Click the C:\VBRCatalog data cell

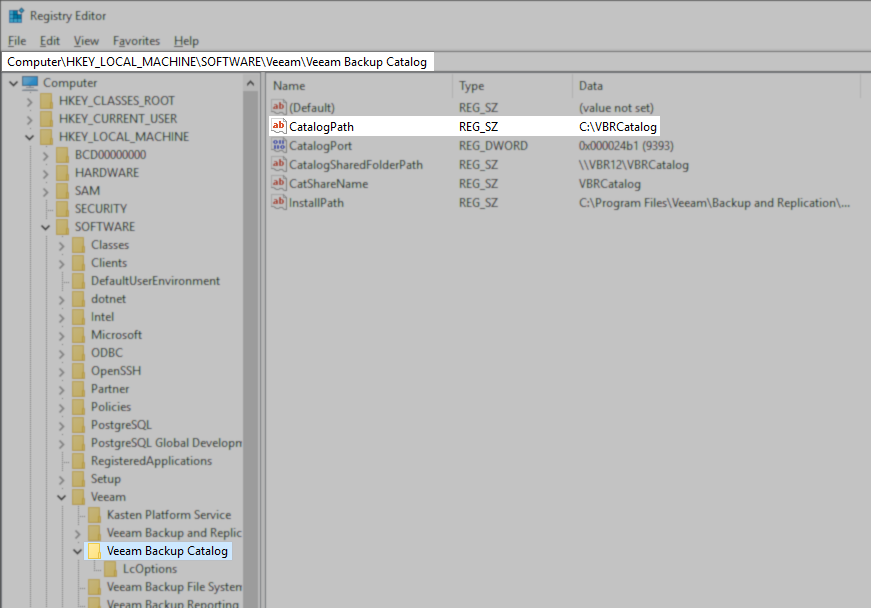(x=618, y=127)
